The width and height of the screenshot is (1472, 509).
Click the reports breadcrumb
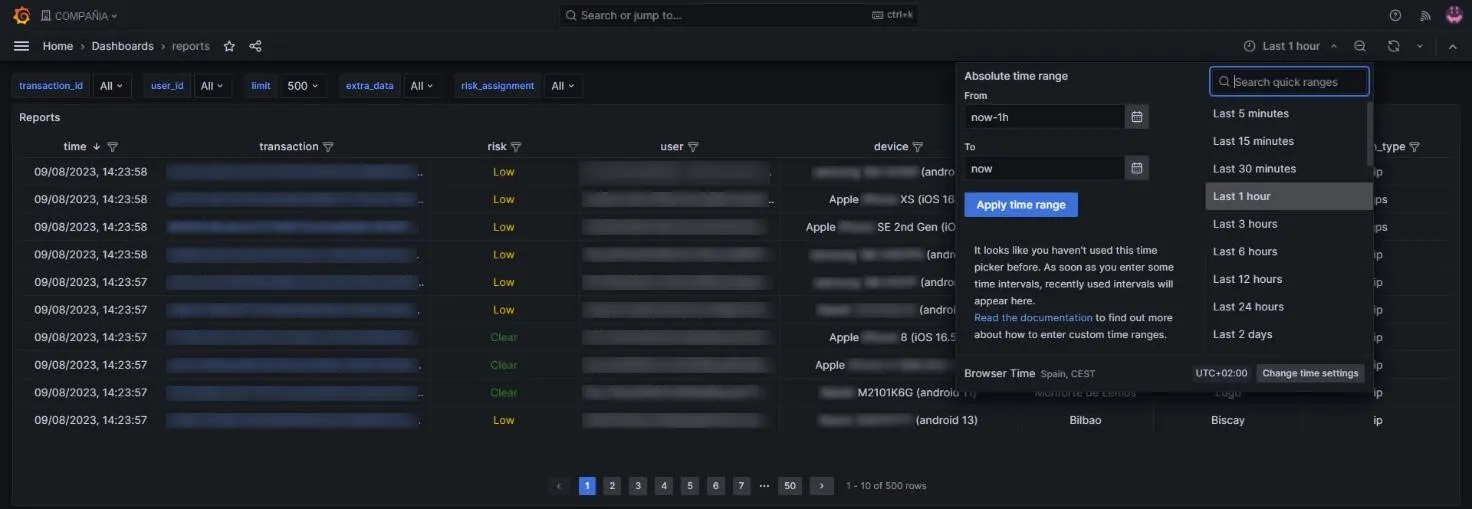(x=191, y=46)
